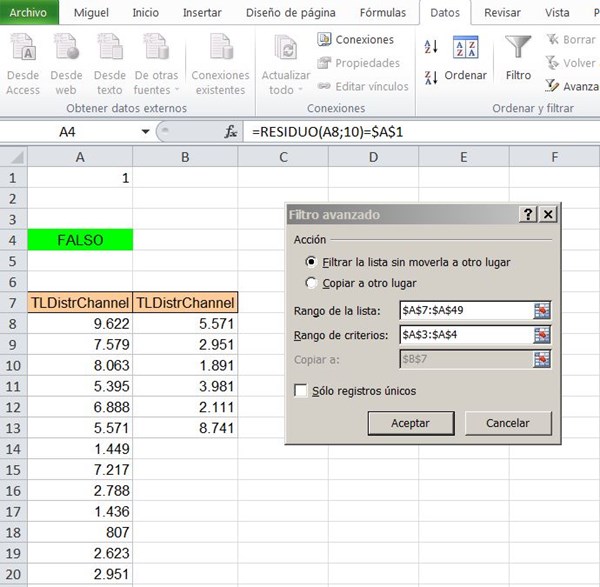Image resolution: width=600 pixels, height=587 pixels.
Task: Select the green FALSO cell
Action: 80,240
